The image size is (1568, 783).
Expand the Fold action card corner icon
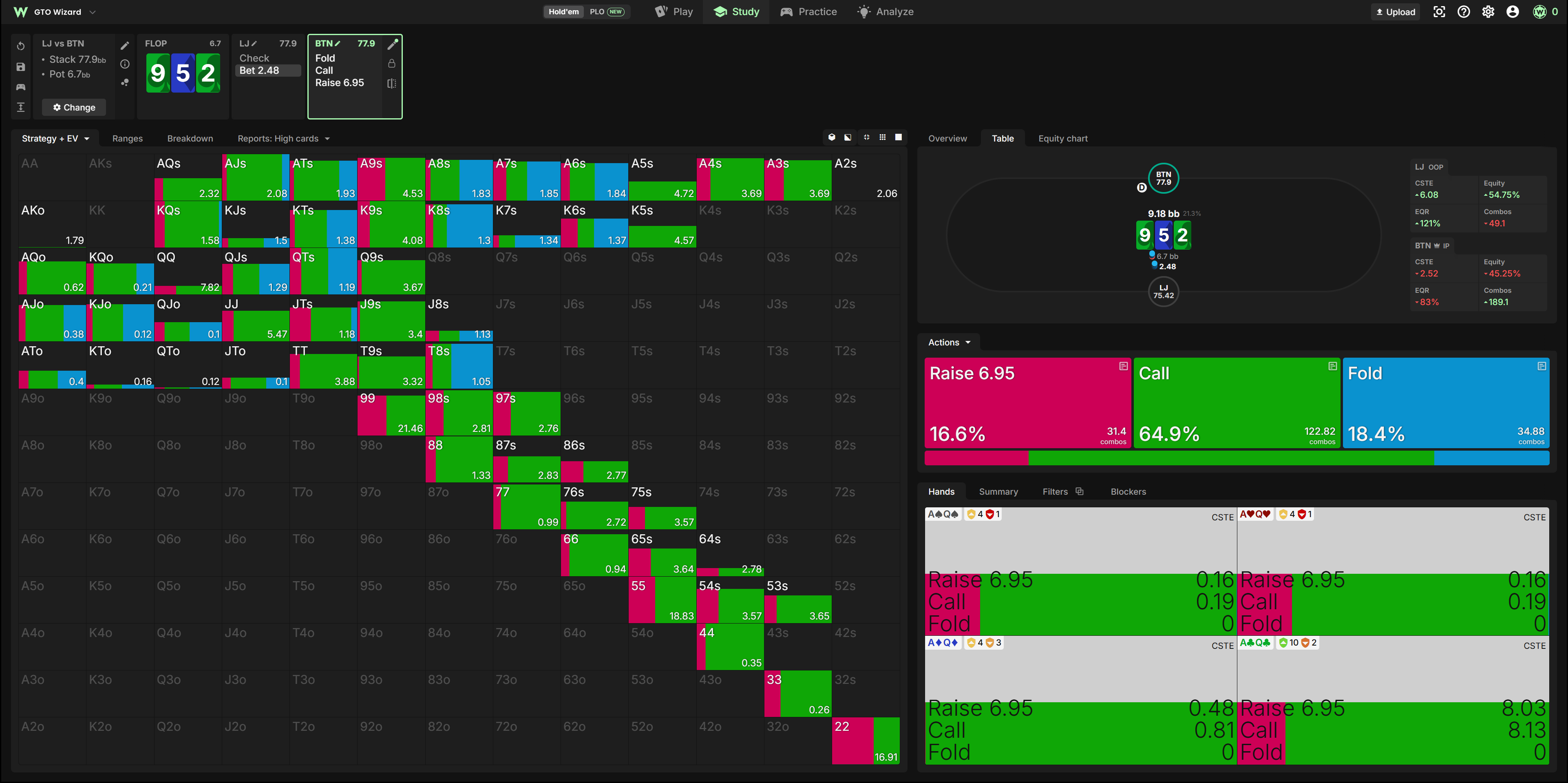[1541, 366]
